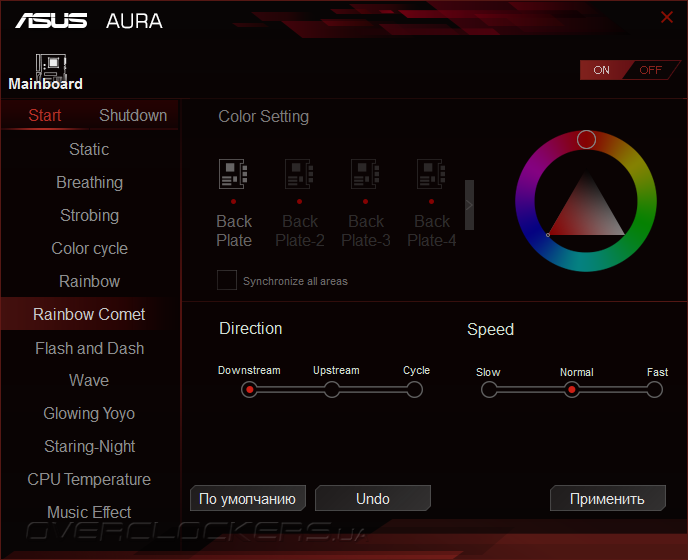Select the Back Plate-3 area icon
Image resolution: width=688 pixels, height=560 pixels.
365,174
